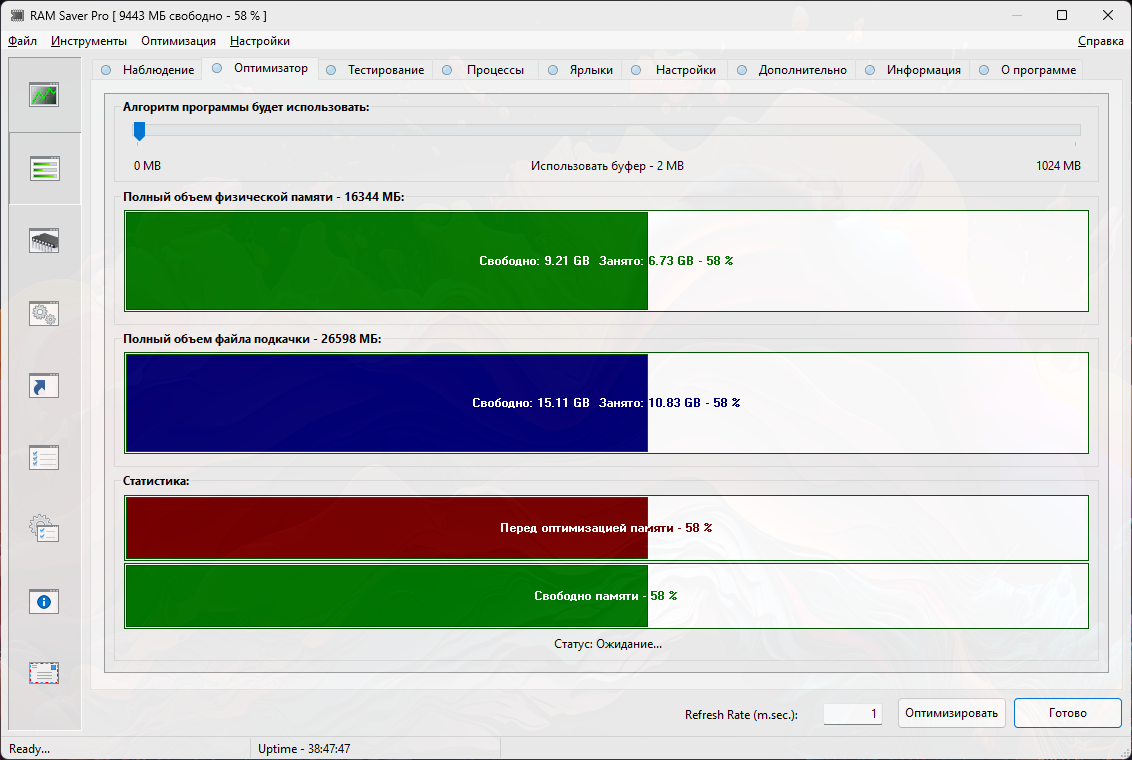Image resolution: width=1132 pixels, height=760 pixels.
Task: Click the Готово button
Action: pos(1068,713)
